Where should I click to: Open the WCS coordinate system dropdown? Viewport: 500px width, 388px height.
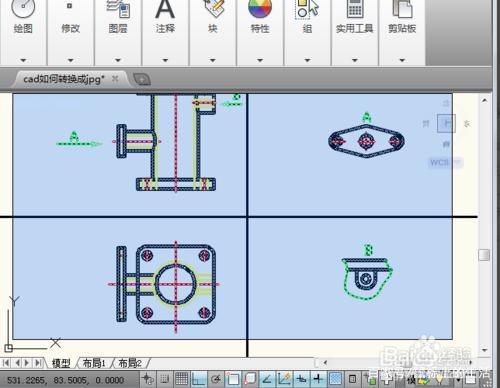point(445,163)
